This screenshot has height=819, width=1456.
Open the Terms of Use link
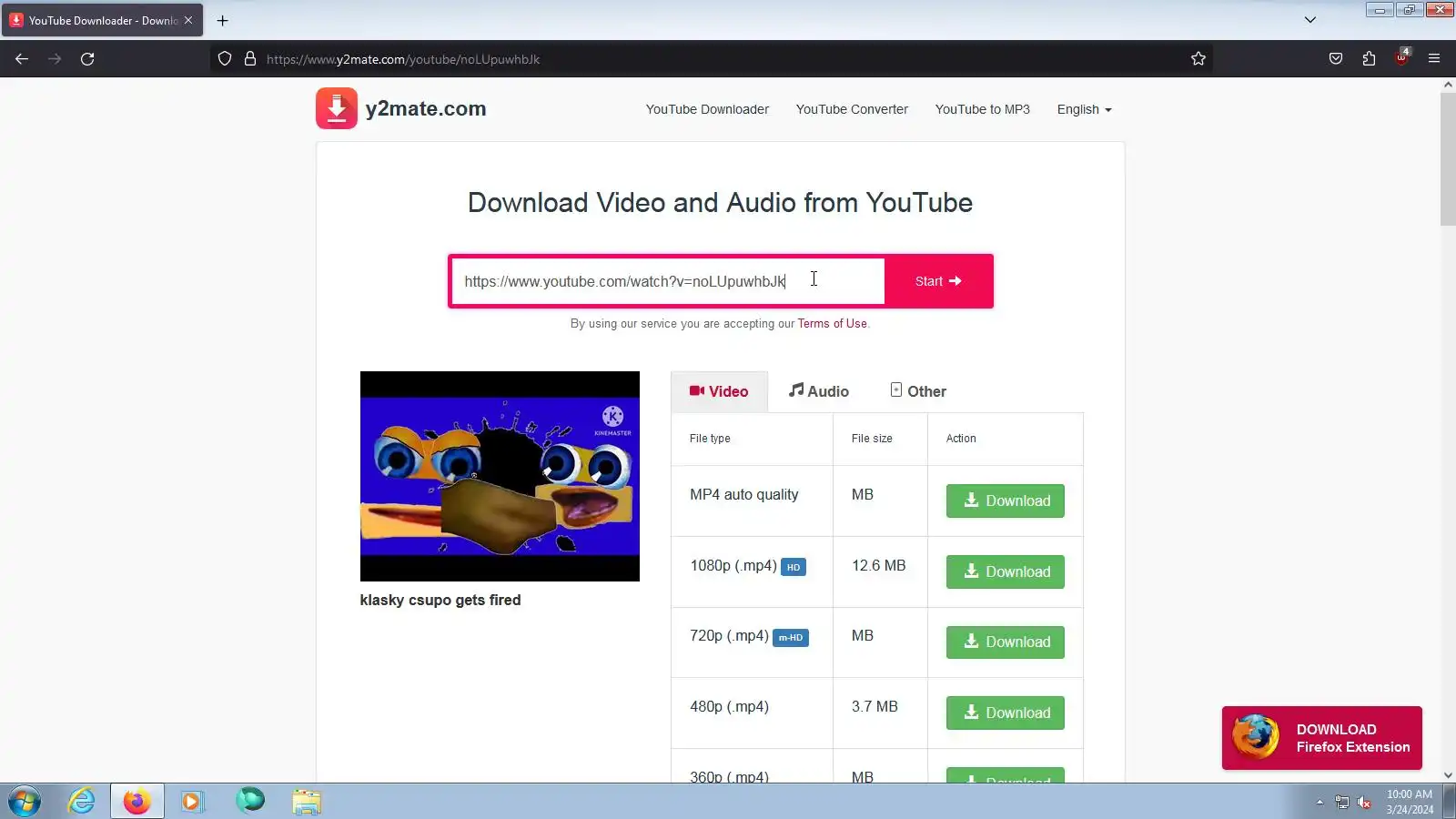coord(832,324)
